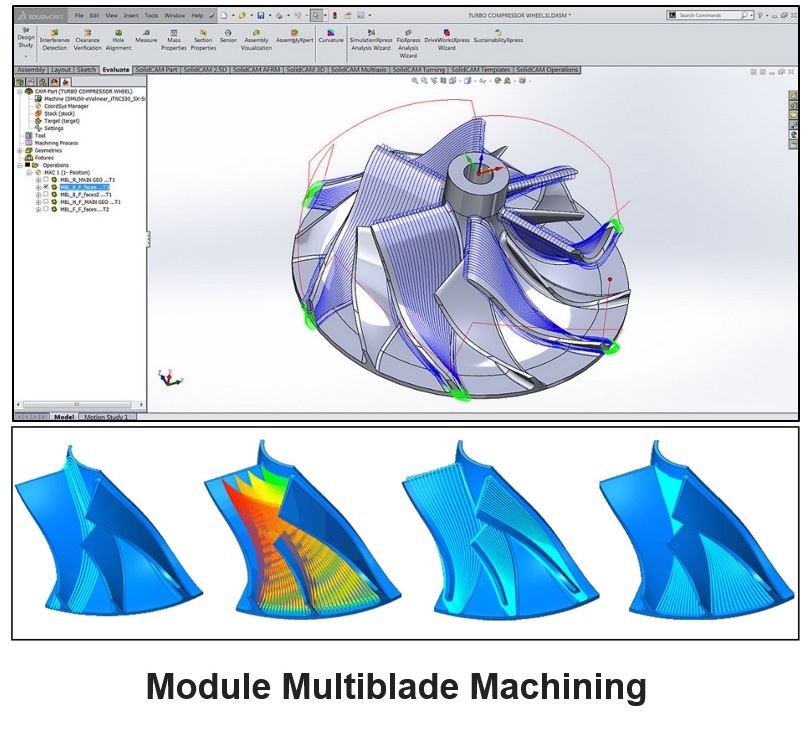Viewport: 810px width, 739px height.
Task: Open Interference Detection tool
Action: pos(54,40)
